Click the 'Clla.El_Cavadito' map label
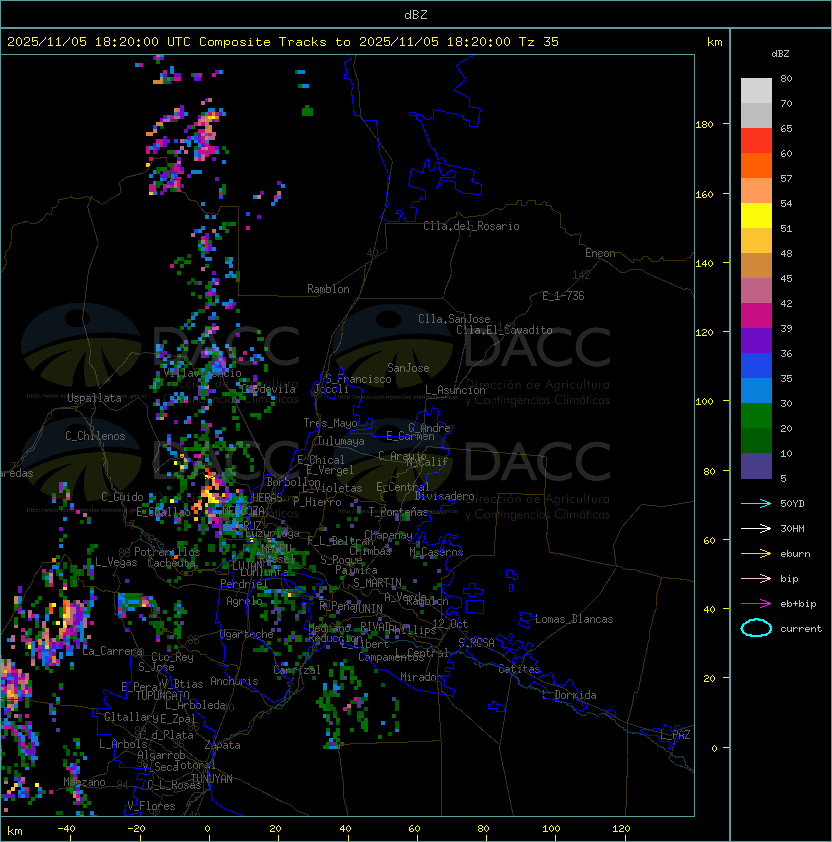 click(x=504, y=330)
